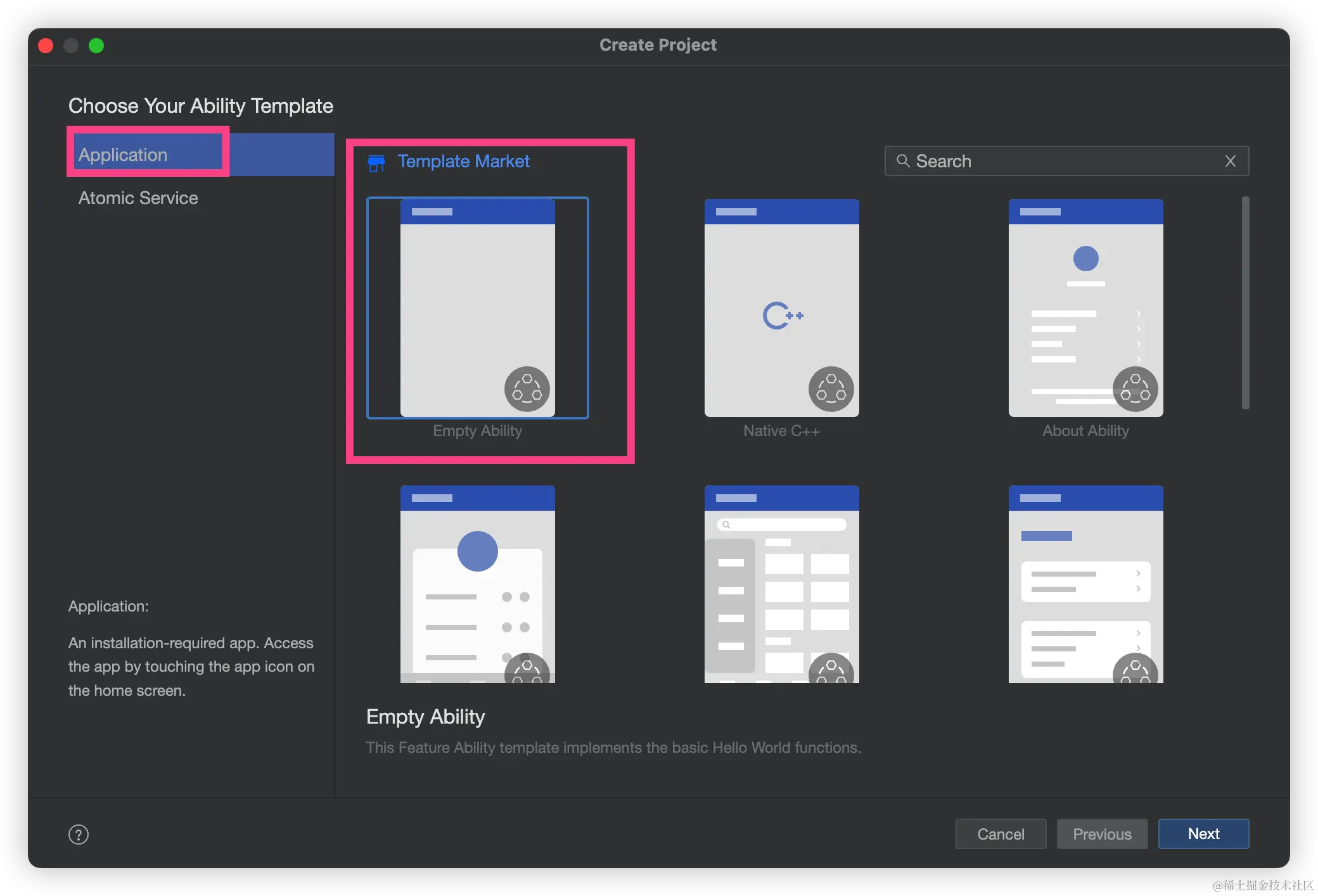Click the C++ logo in Native C++ template
This screenshot has width=1318, height=896.
click(783, 316)
